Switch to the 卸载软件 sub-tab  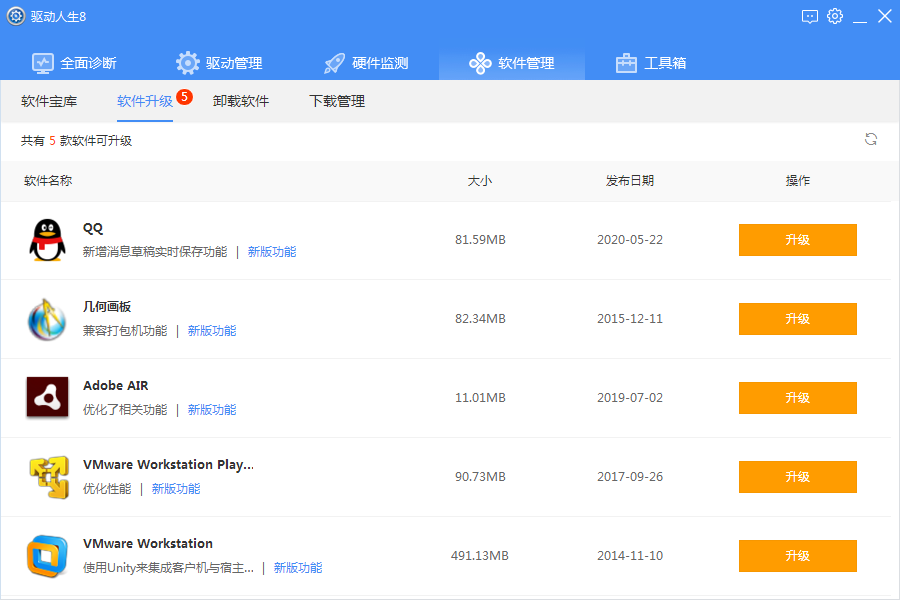[241, 101]
